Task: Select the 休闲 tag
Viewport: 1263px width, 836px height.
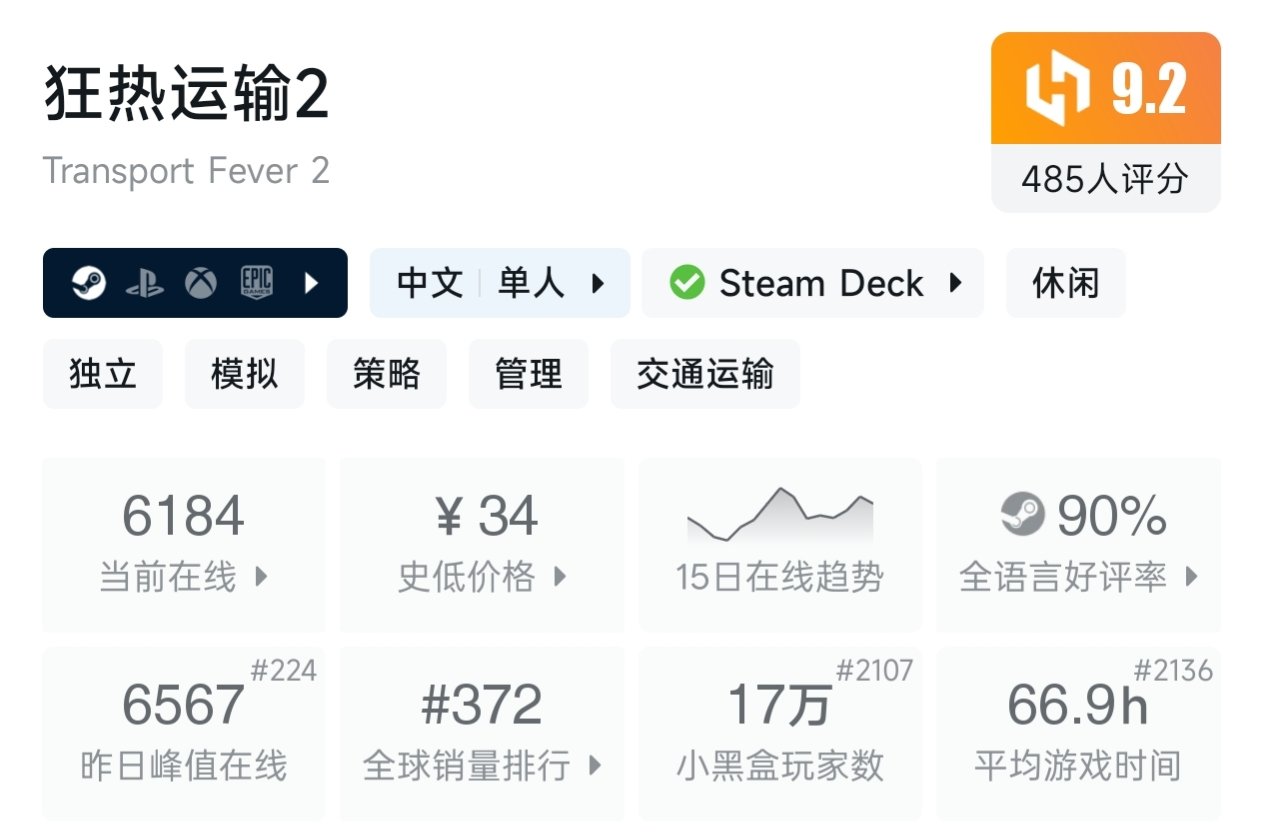Action: [1065, 284]
